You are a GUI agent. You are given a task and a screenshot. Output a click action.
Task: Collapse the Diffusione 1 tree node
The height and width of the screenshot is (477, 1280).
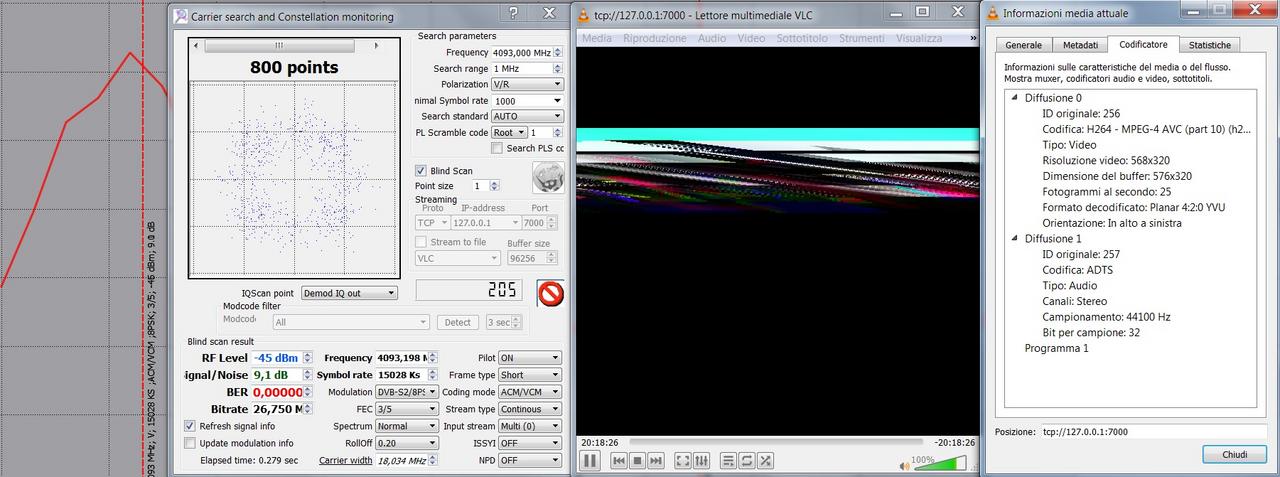pos(1015,239)
